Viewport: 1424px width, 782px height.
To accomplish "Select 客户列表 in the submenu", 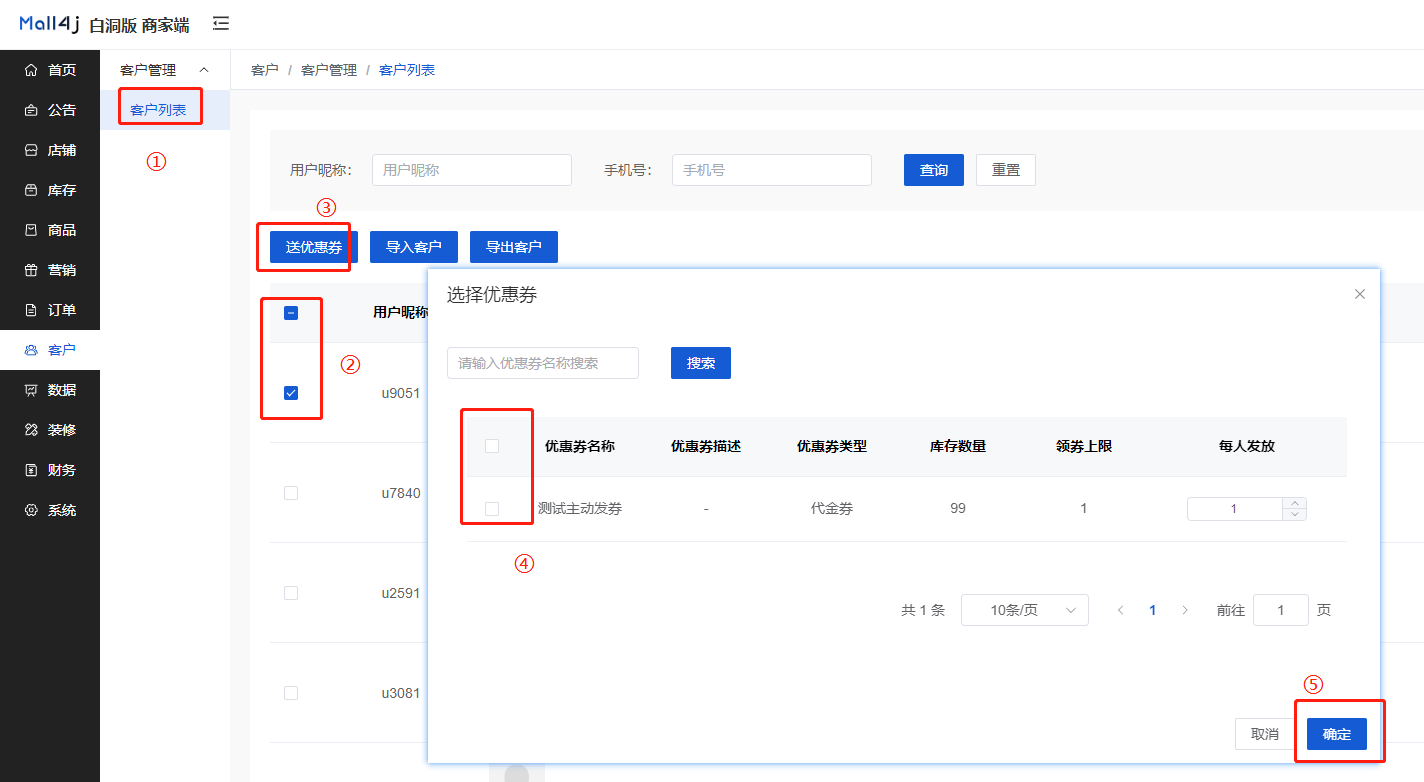I will click(165, 110).
